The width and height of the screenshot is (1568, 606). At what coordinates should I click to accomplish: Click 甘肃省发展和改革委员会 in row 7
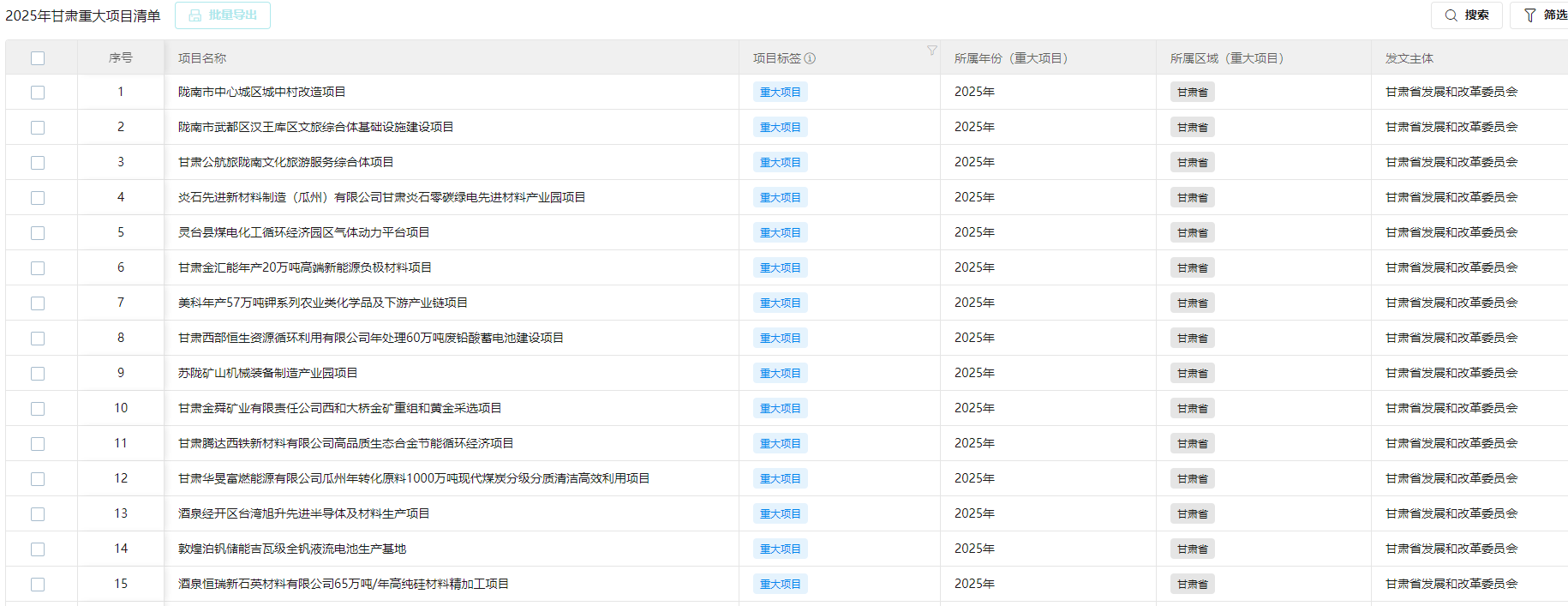click(1451, 303)
